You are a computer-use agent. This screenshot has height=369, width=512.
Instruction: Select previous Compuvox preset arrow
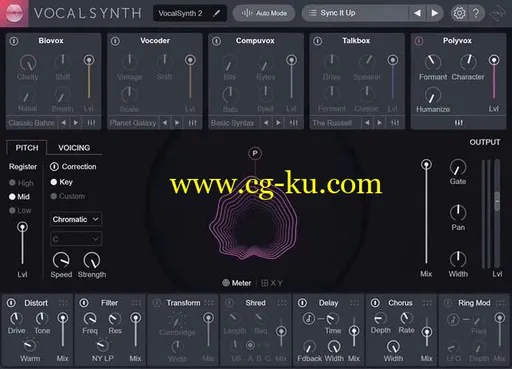[x=266, y=123]
